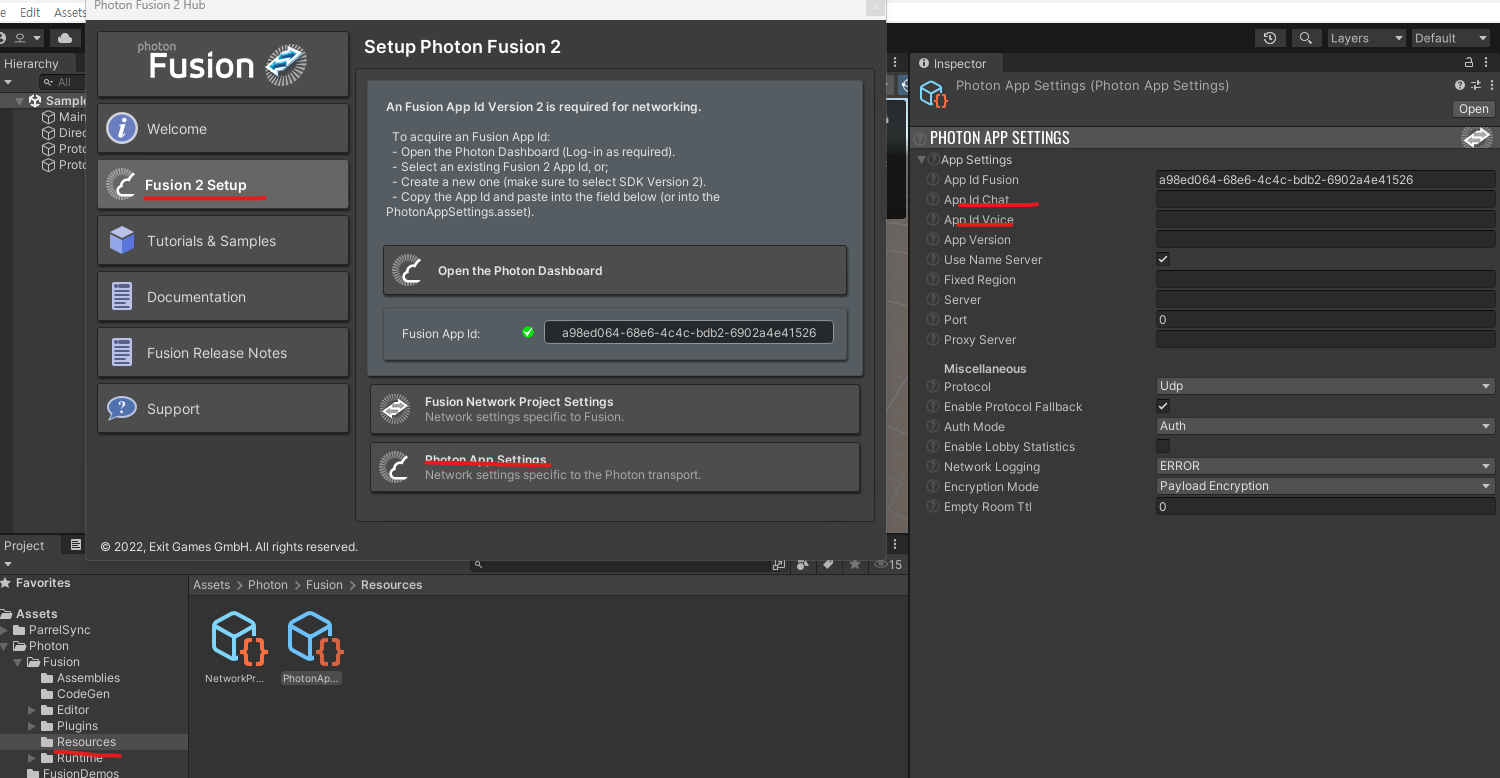Click the green checkmark beside Fusion App Id
Image resolution: width=1500 pixels, height=778 pixels.
(x=528, y=332)
